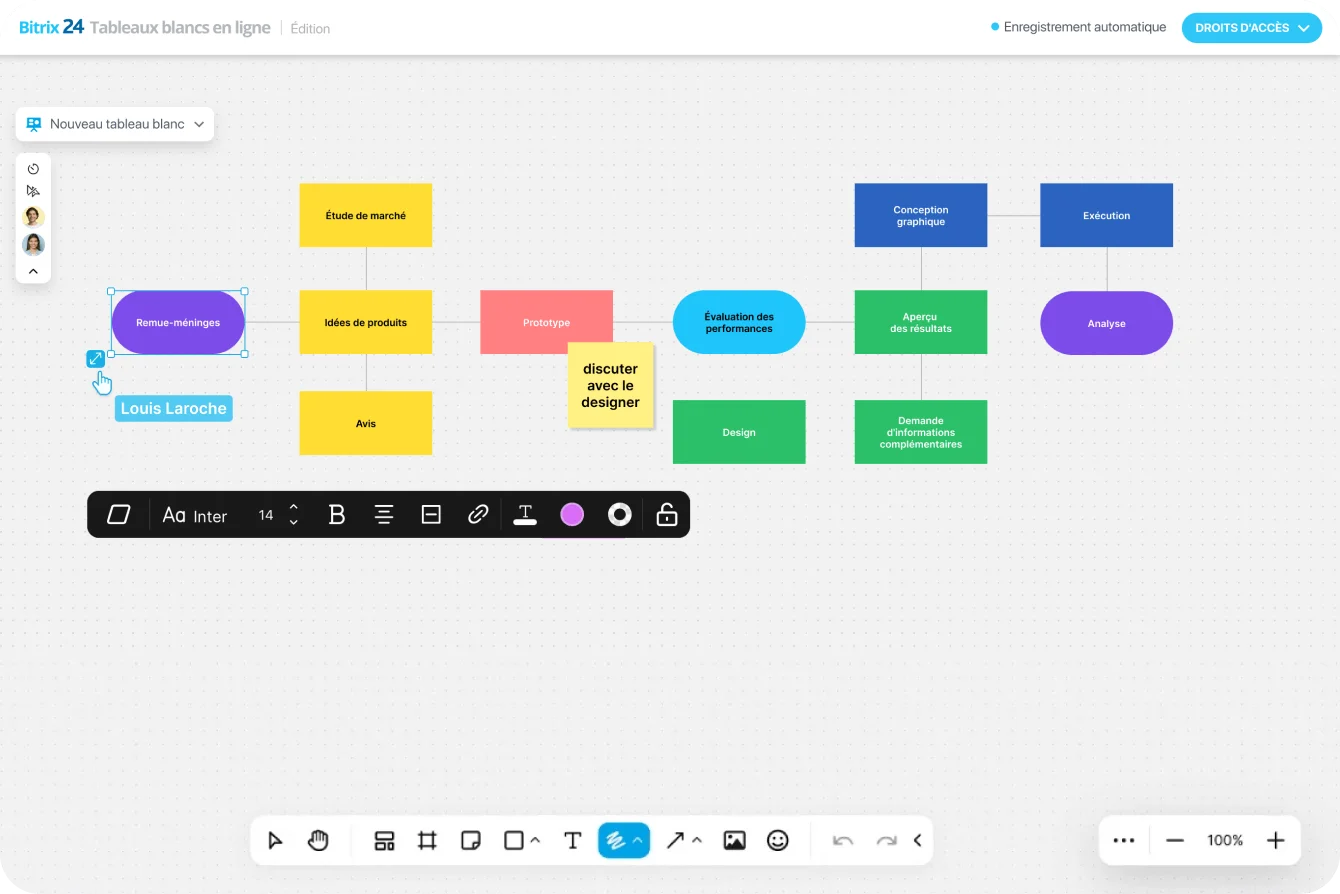
Task: Select the hand pan tool
Action: [x=318, y=840]
